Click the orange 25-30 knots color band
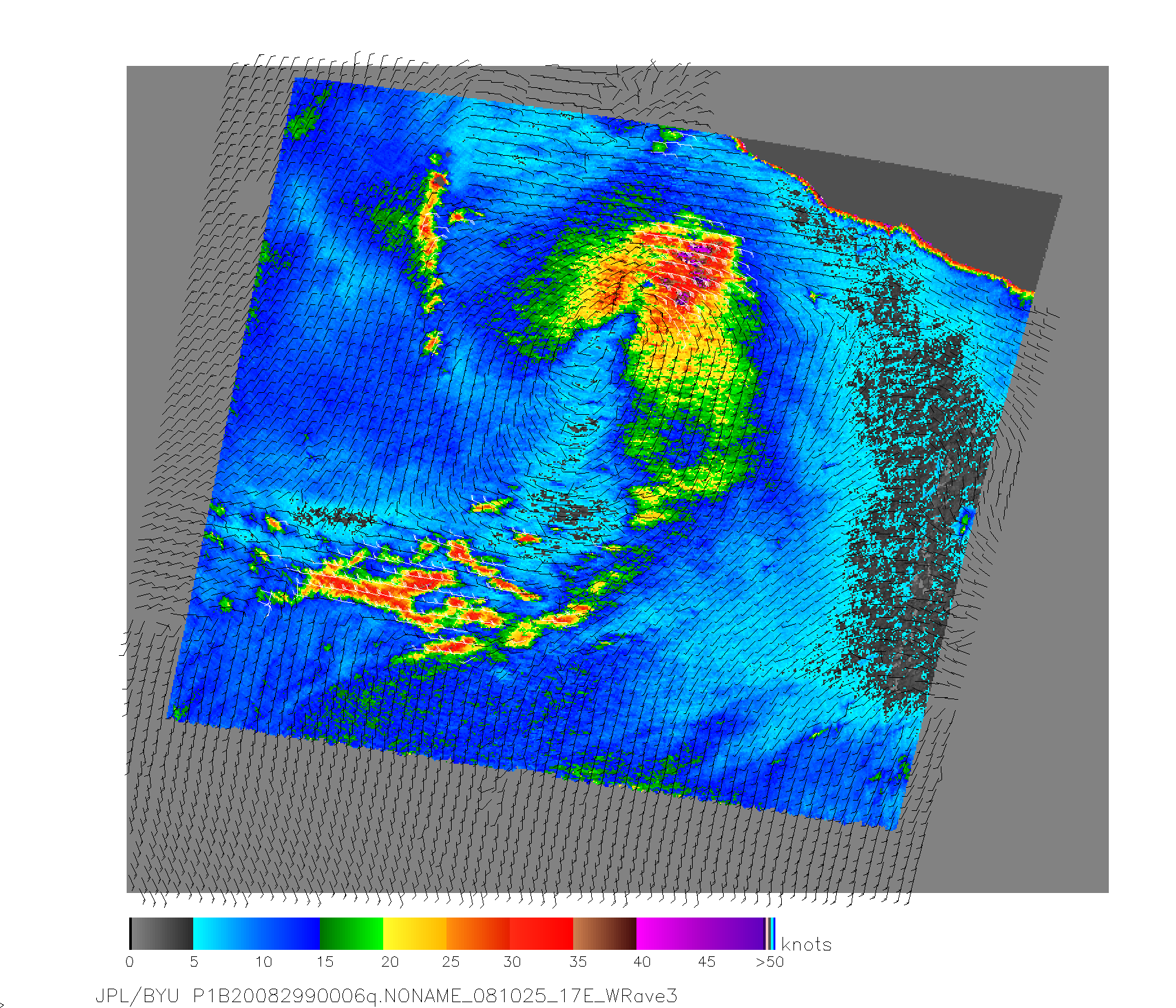This screenshot has width=1176, height=1008. coord(478,934)
